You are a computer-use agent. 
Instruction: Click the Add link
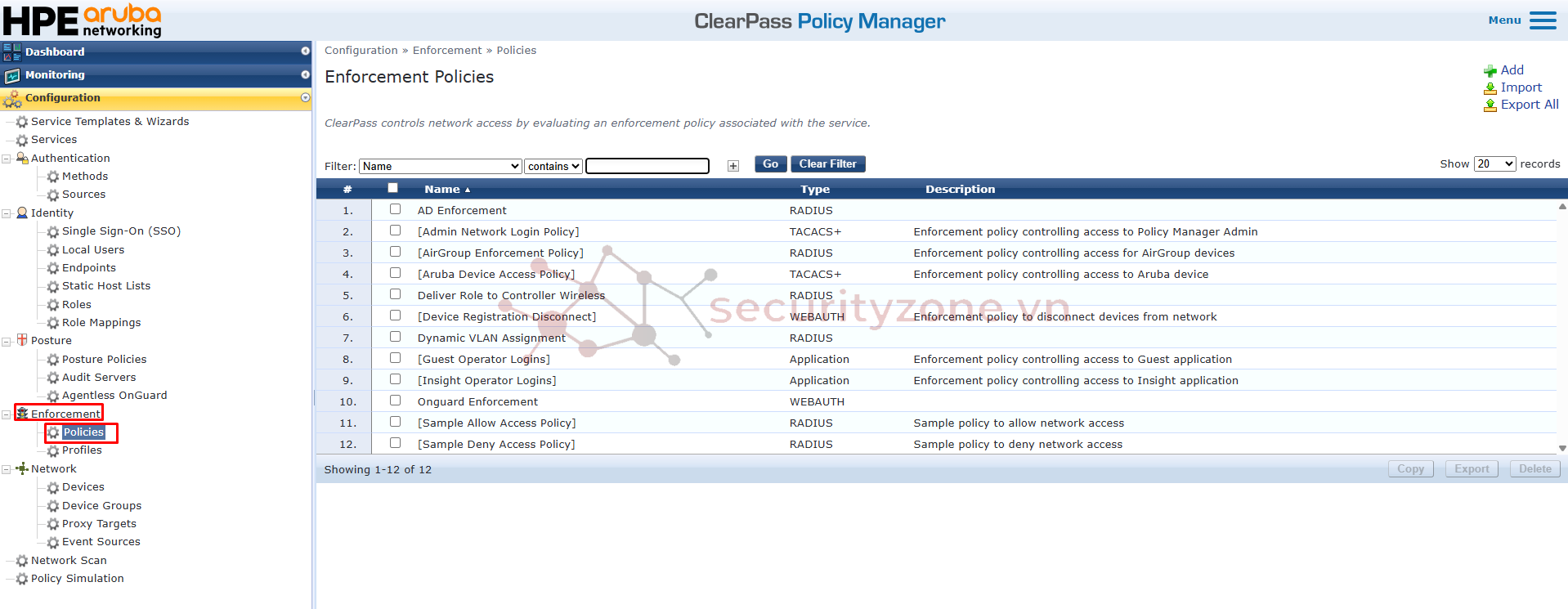(x=1512, y=70)
